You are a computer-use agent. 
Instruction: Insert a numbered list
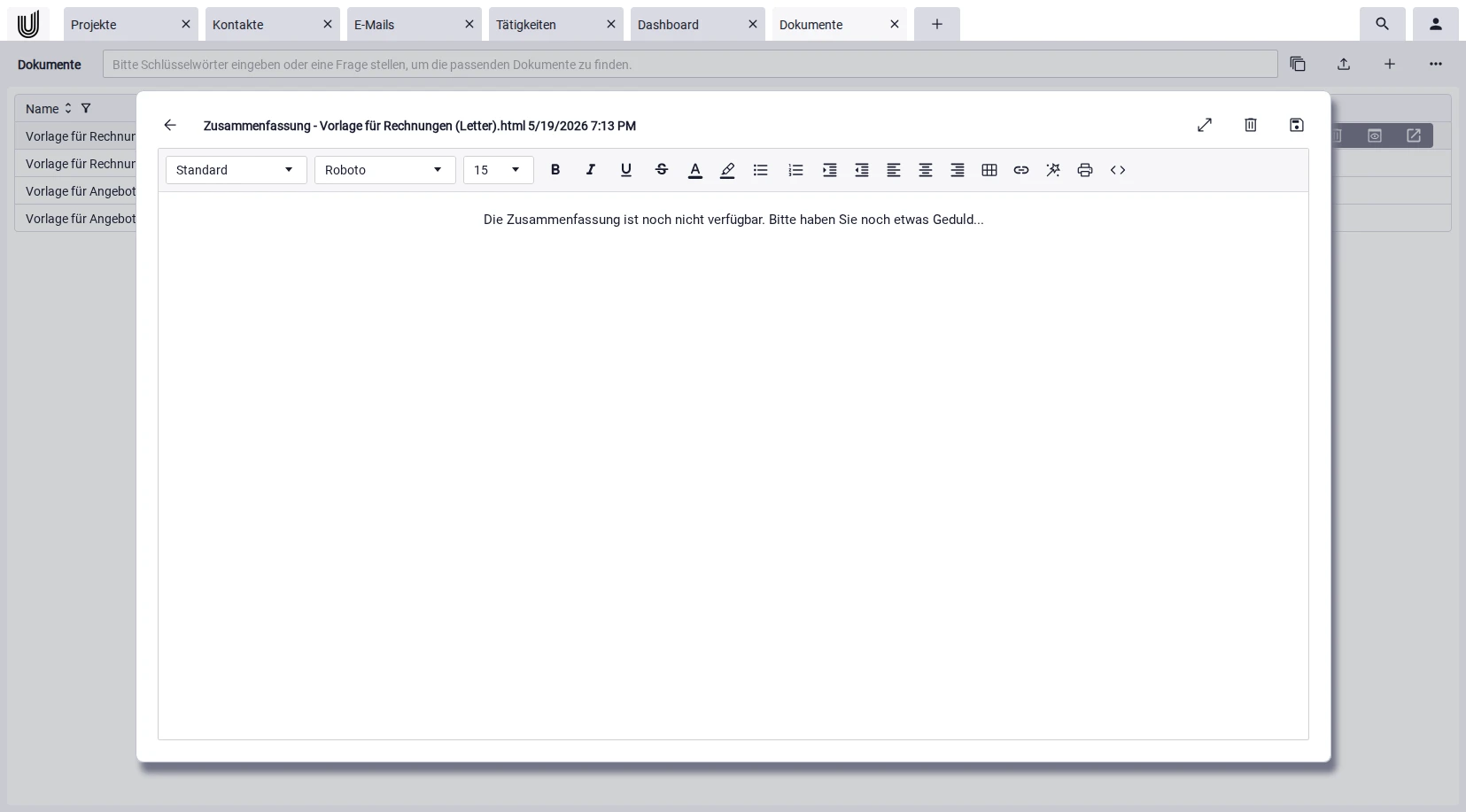pyautogui.click(x=796, y=170)
